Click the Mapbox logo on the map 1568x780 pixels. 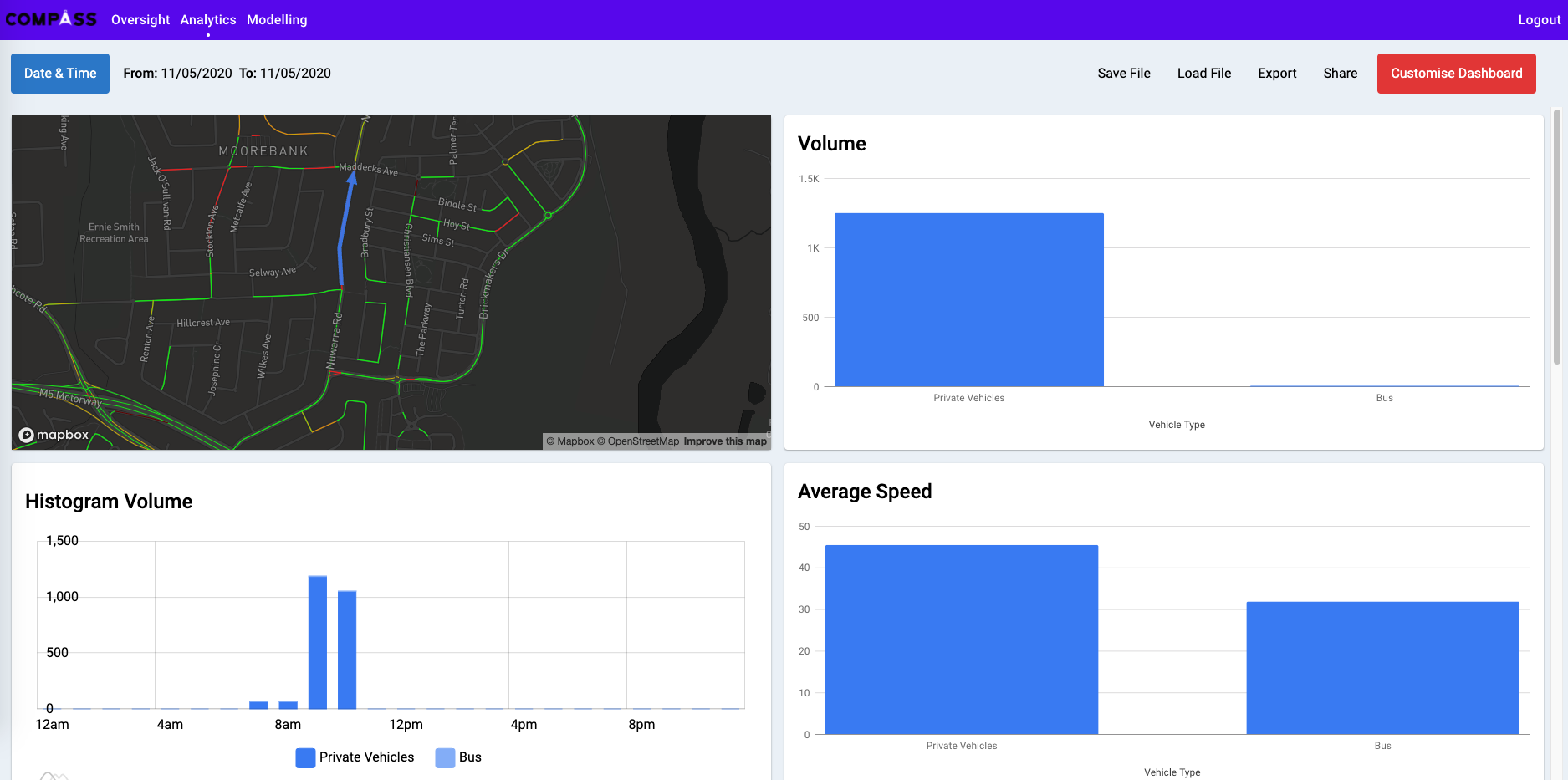click(x=54, y=435)
